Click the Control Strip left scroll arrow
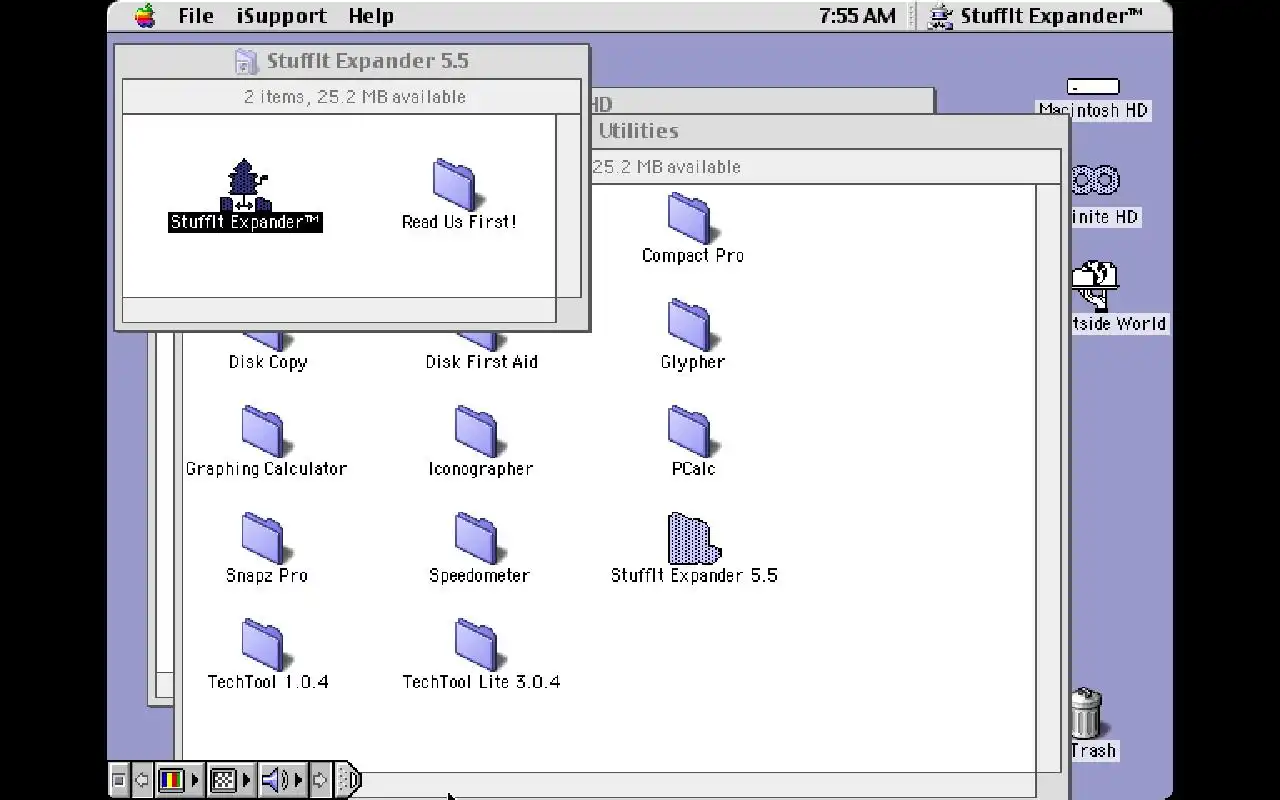The width and height of the screenshot is (1280, 800). click(142, 780)
